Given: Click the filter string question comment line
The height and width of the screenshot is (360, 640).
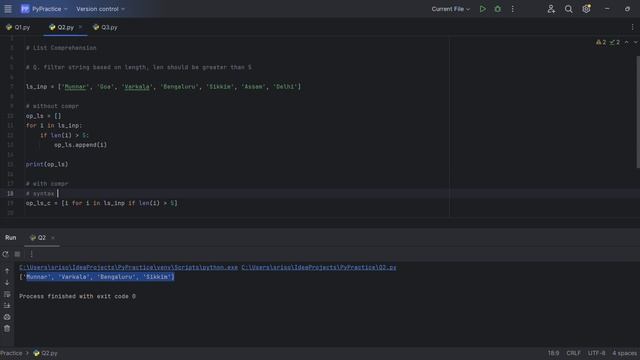Looking at the screenshot, I should 139,67.
